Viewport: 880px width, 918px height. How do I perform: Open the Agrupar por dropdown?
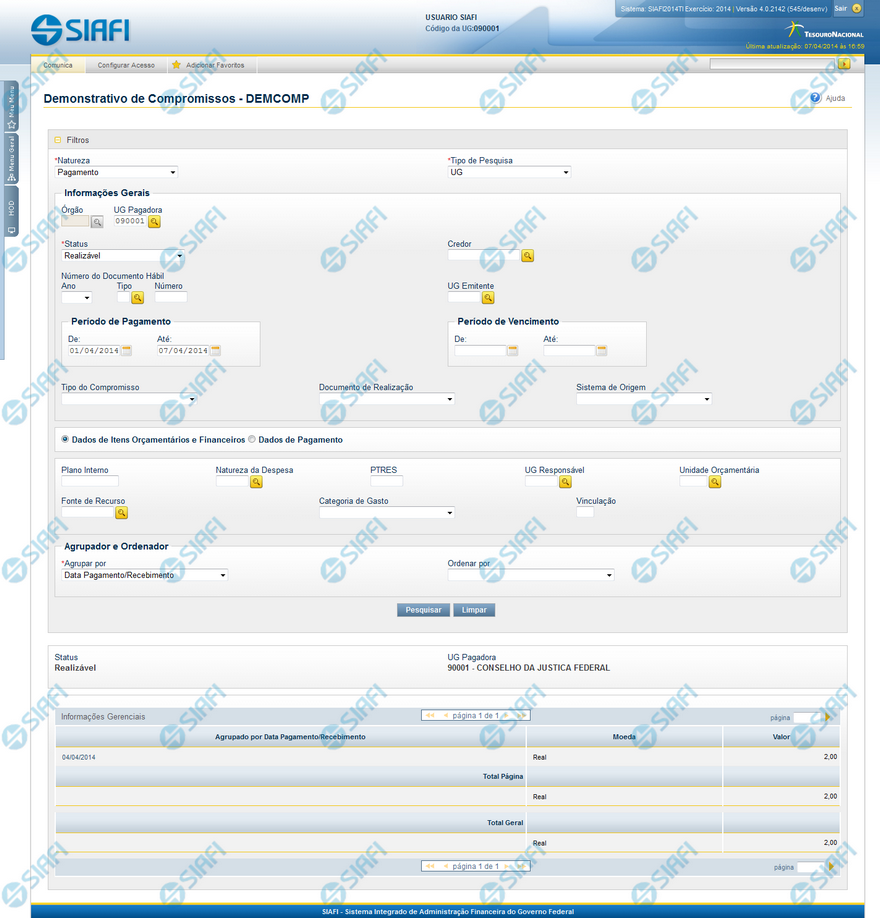144,575
